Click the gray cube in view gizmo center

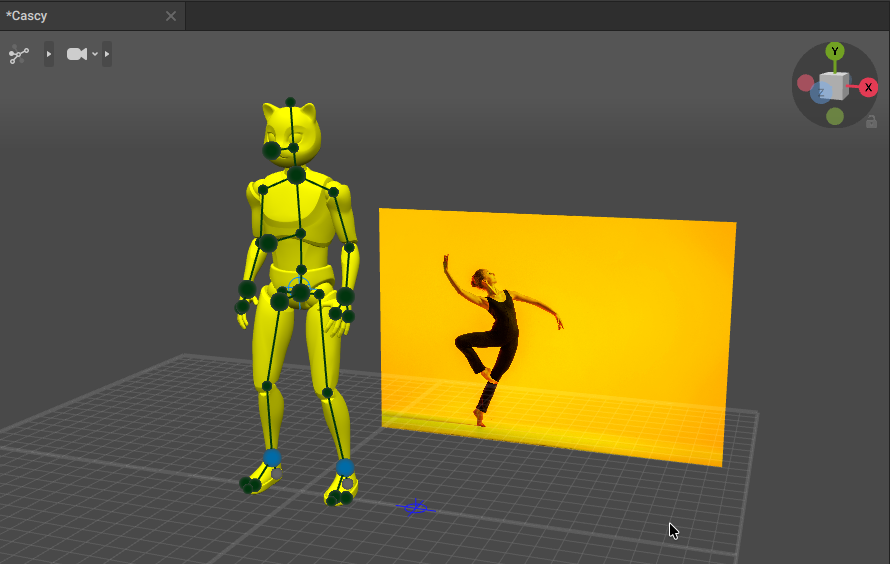836,86
